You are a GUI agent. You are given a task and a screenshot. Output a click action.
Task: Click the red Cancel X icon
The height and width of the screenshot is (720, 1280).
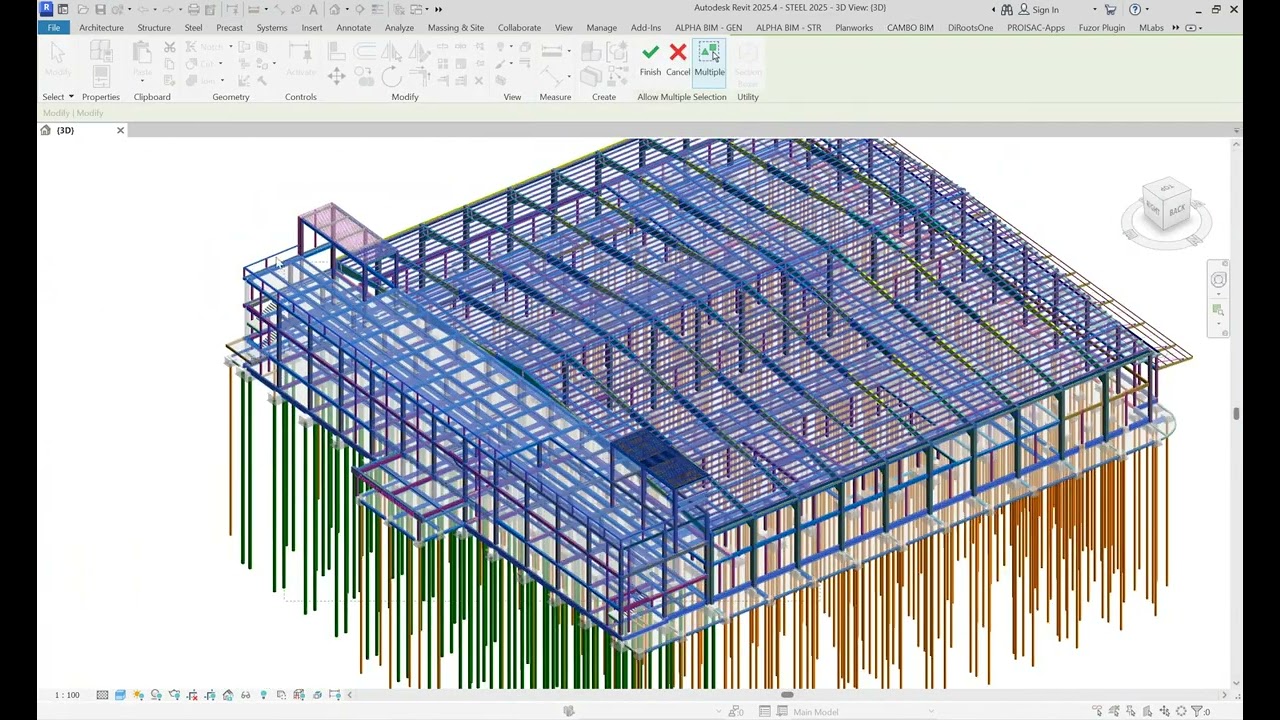(678, 52)
